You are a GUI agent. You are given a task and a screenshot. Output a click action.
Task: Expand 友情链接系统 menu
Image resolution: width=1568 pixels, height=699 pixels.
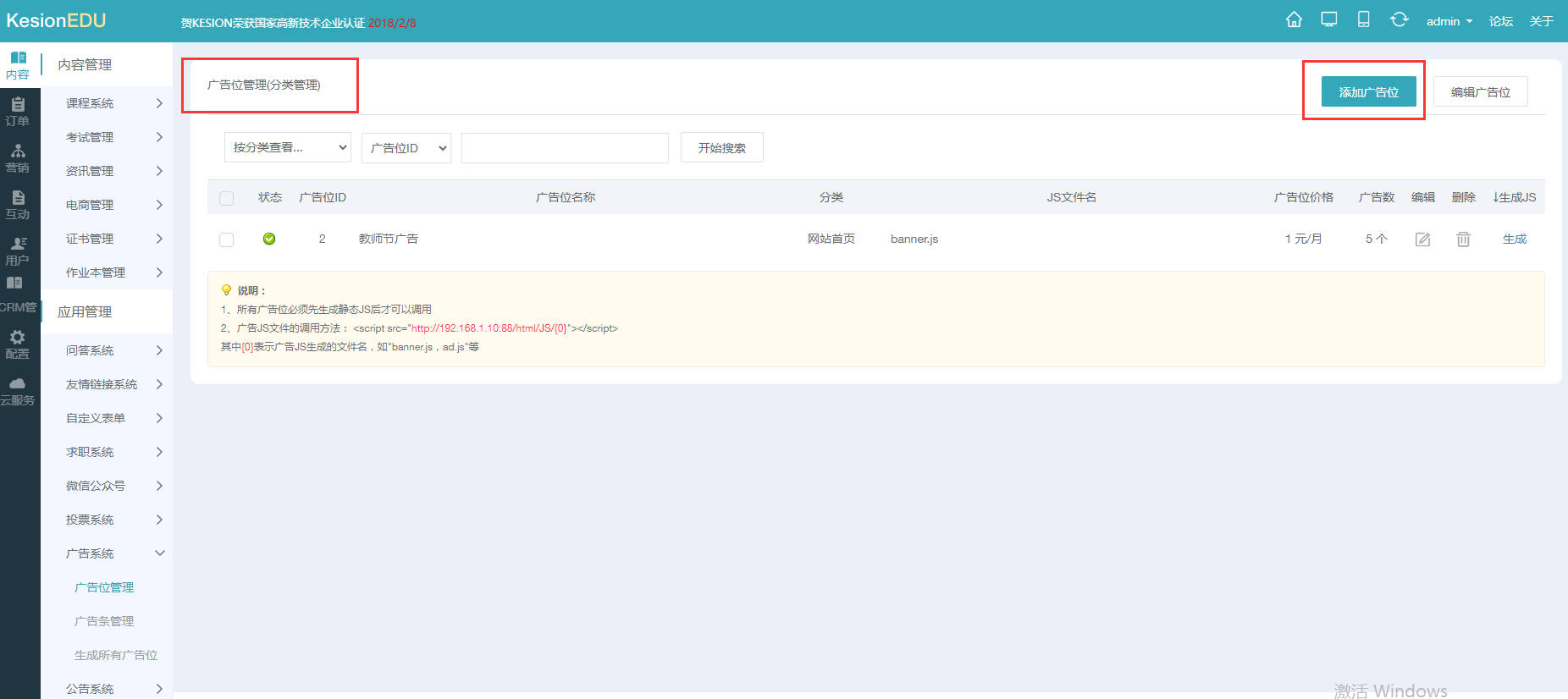107,384
